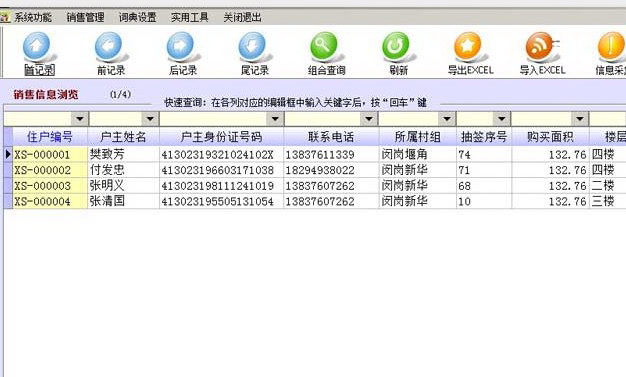The width and height of the screenshot is (626, 377).
Task: Select cell XS-000004
Action: (x=50, y=201)
